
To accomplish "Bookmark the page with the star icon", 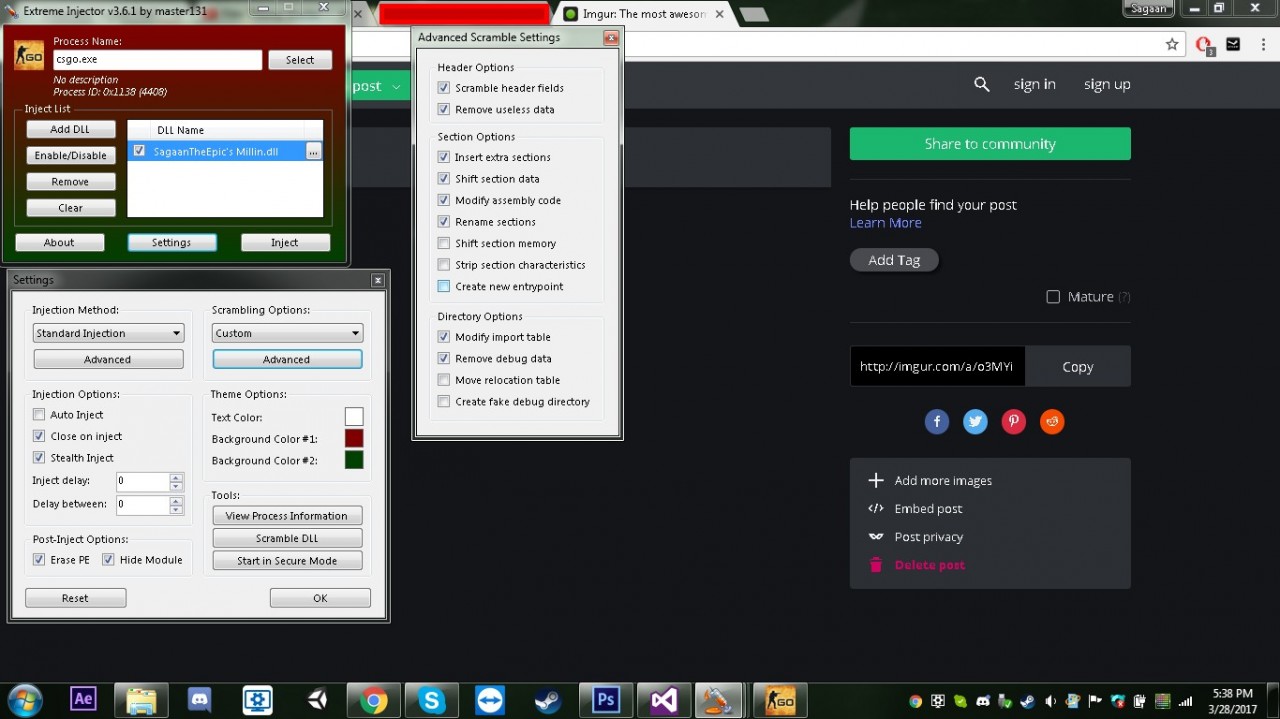I will (x=1172, y=44).
